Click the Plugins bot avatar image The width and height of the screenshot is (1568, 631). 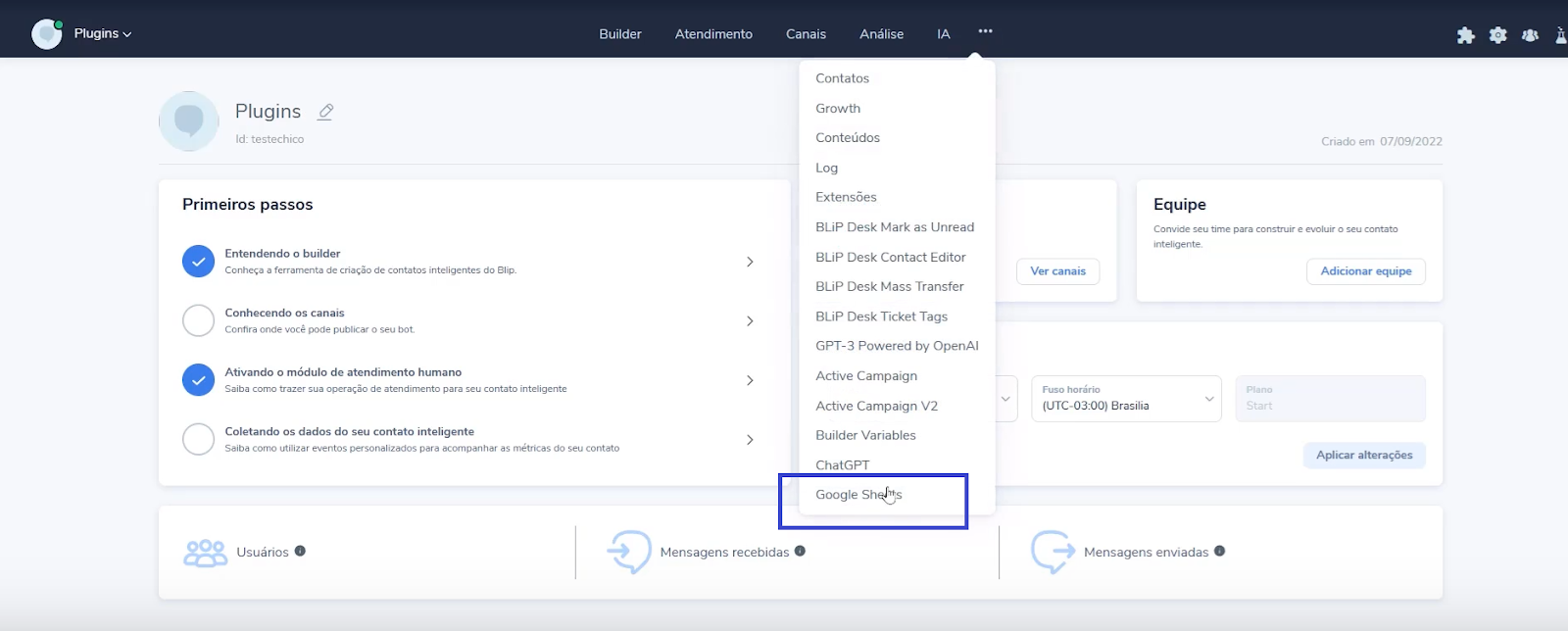(x=189, y=121)
